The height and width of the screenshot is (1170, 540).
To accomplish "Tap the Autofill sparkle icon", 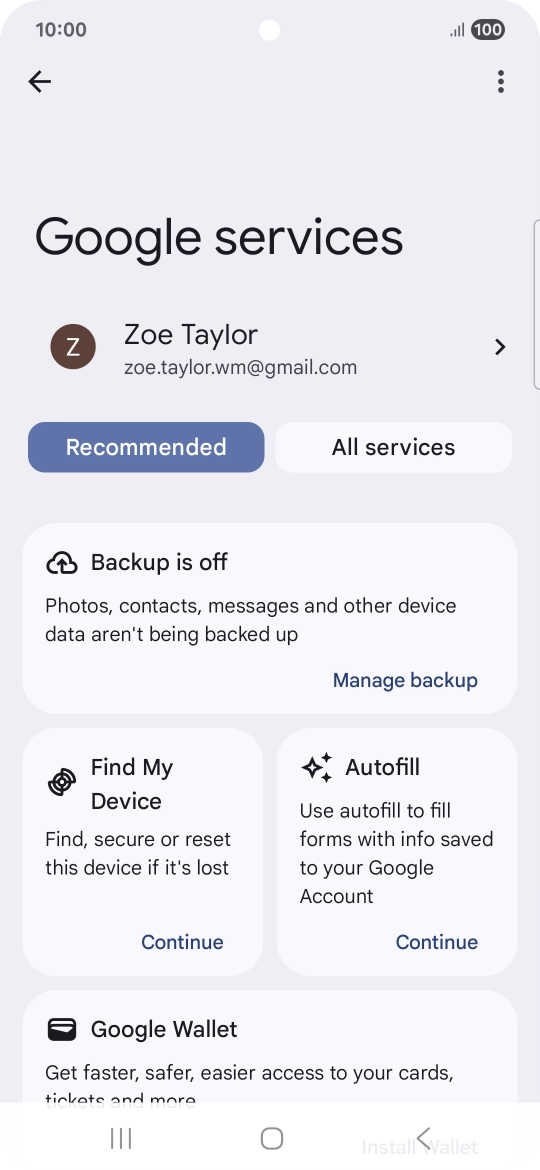I will 317,768.
